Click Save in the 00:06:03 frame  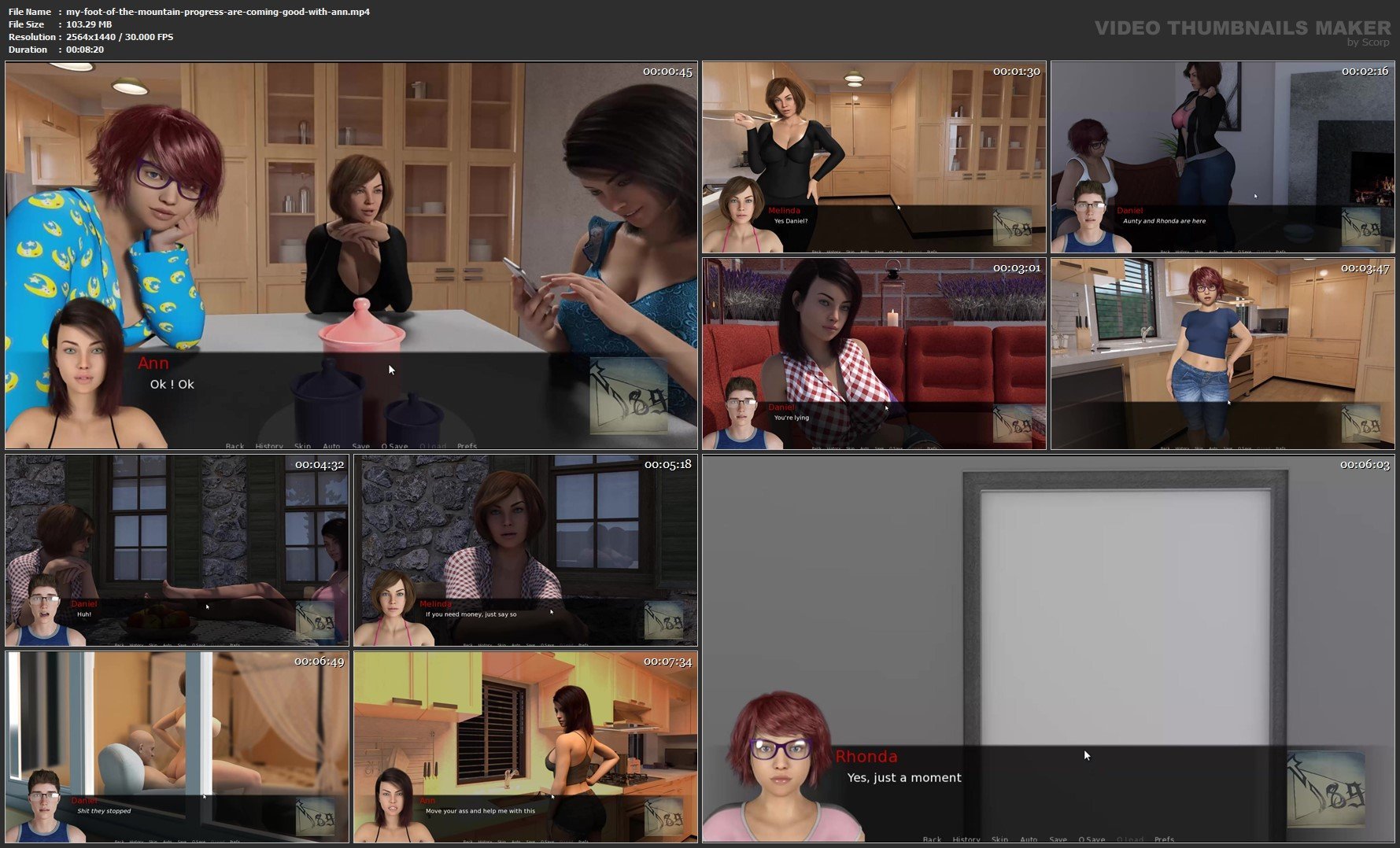(x=1058, y=839)
